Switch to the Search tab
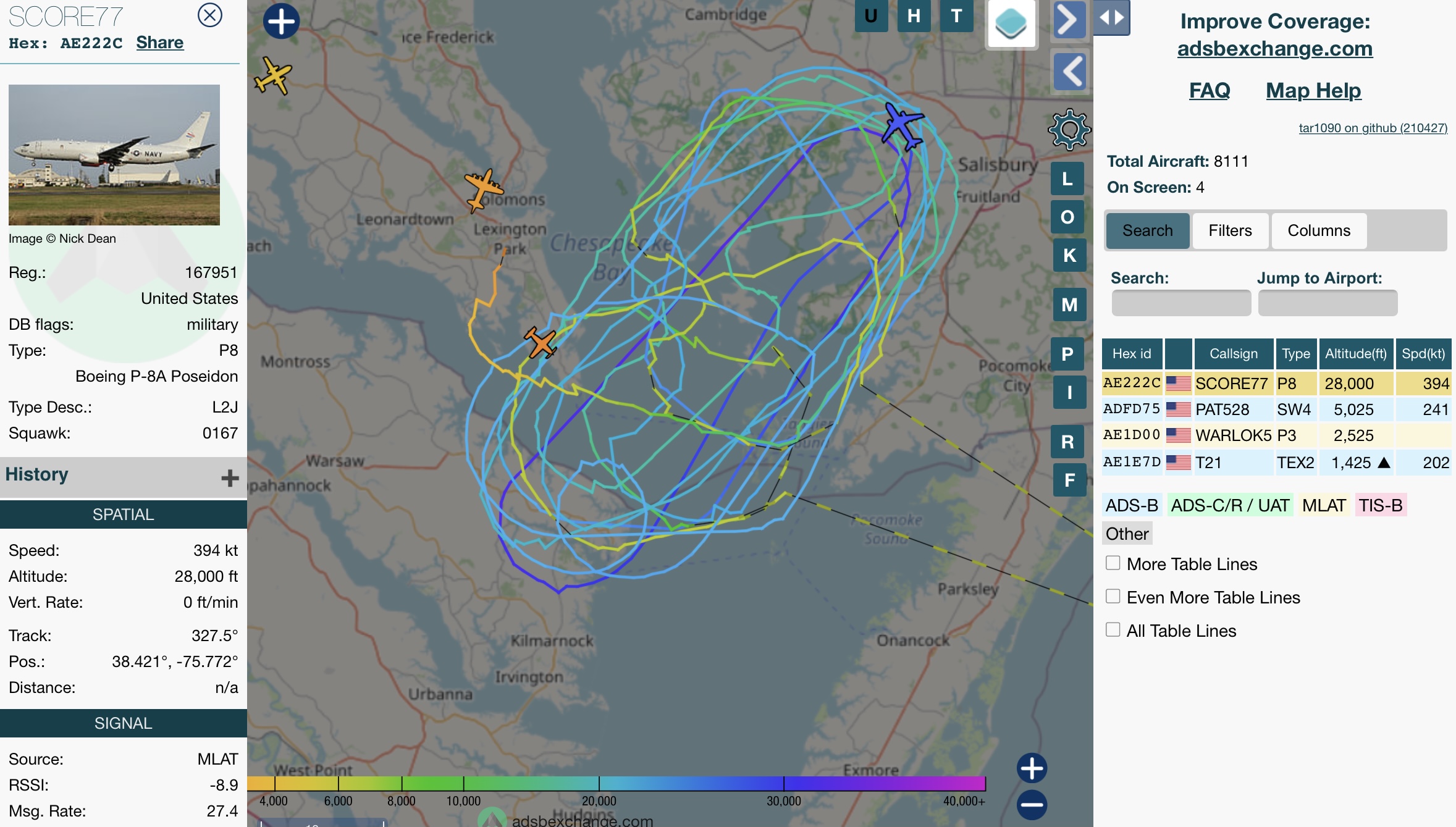This screenshot has height=827, width=1456. pyautogui.click(x=1147, y=230)
